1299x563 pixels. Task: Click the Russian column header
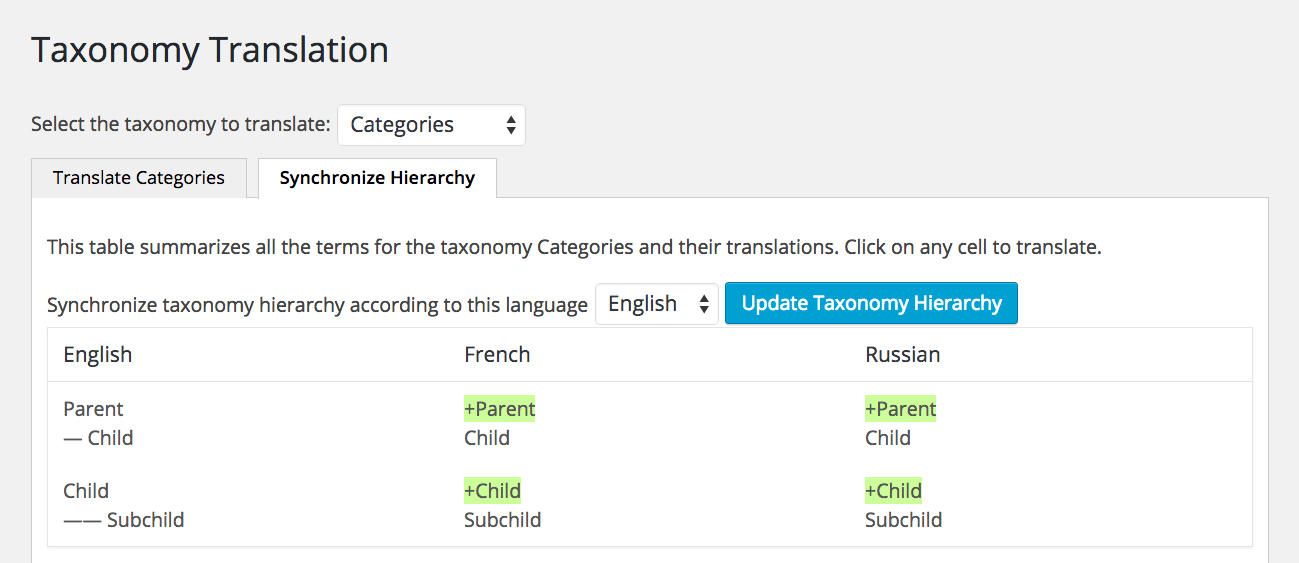pyautogui.click(x=903, y=355)
